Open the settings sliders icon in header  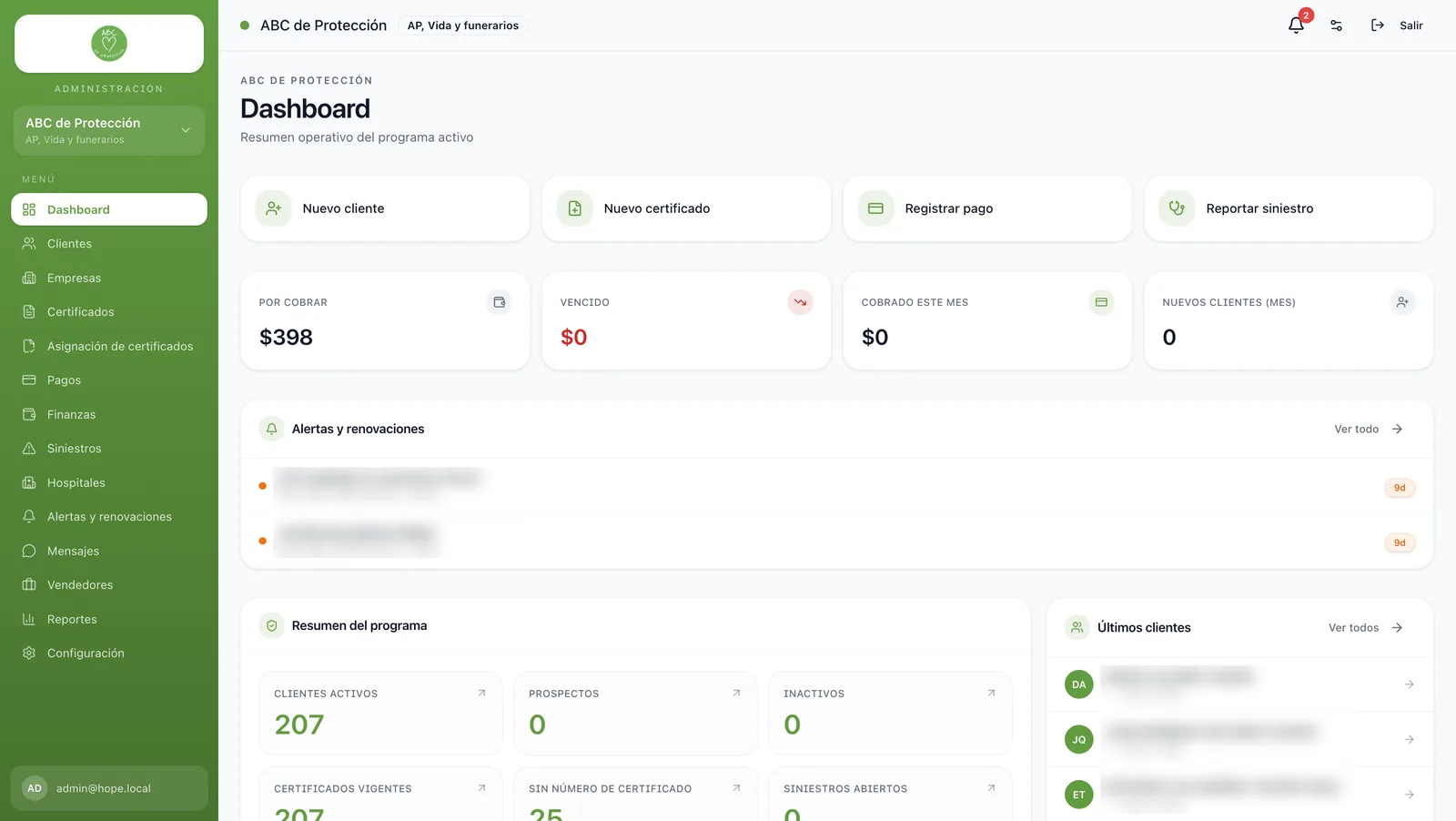pyautogui.click(x=1336, y=25)
